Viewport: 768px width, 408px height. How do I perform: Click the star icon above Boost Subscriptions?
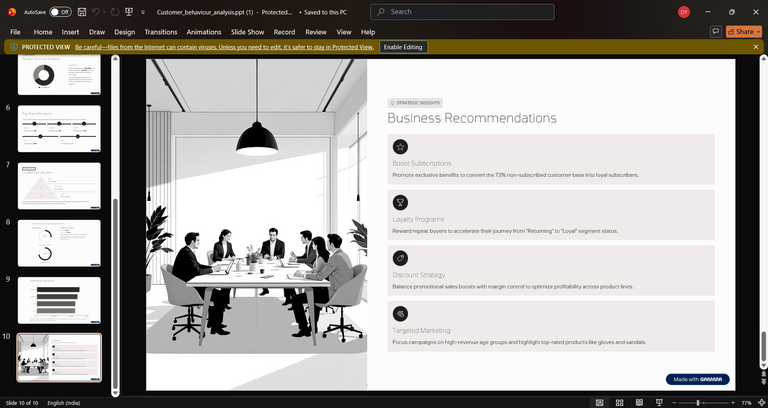[x=400, y=146]
